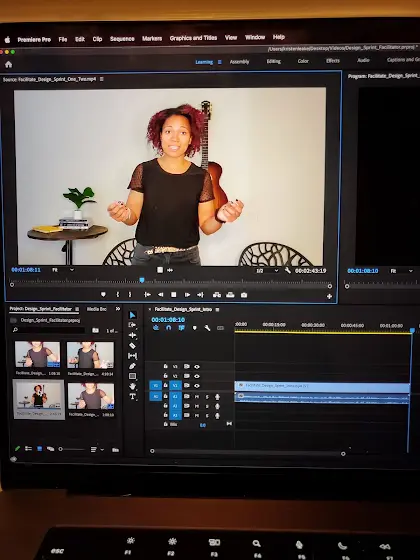
Task: Select the Hand tool
Action: tap(132, 386)
